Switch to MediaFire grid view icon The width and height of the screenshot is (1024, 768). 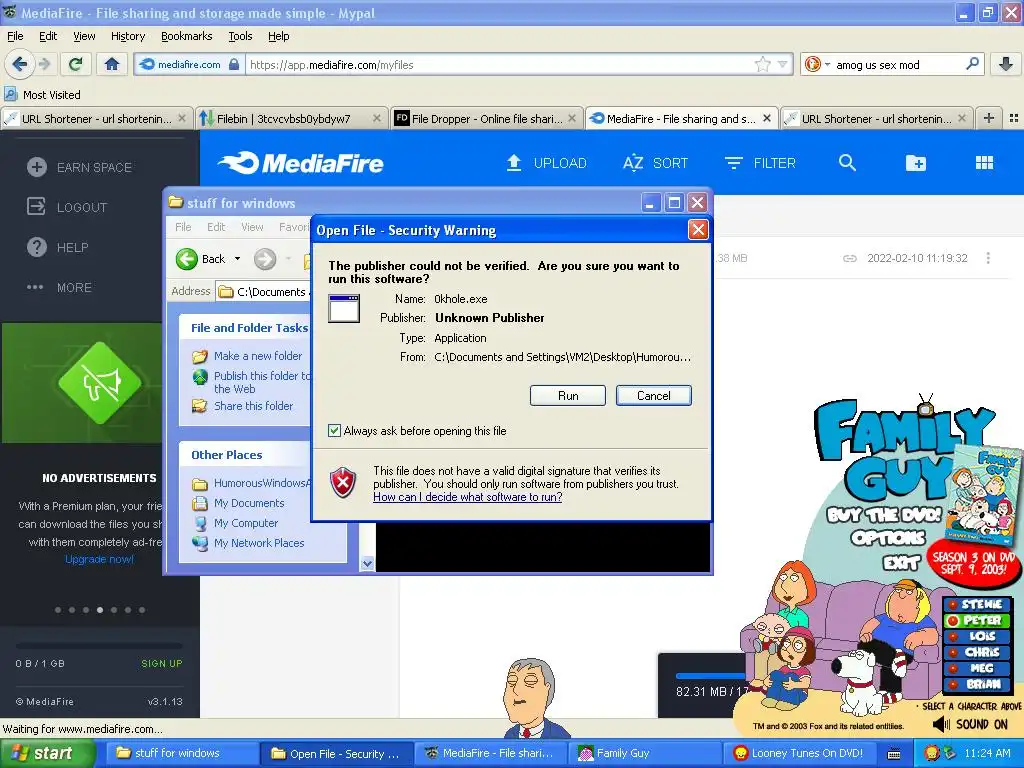pos(984,163)
